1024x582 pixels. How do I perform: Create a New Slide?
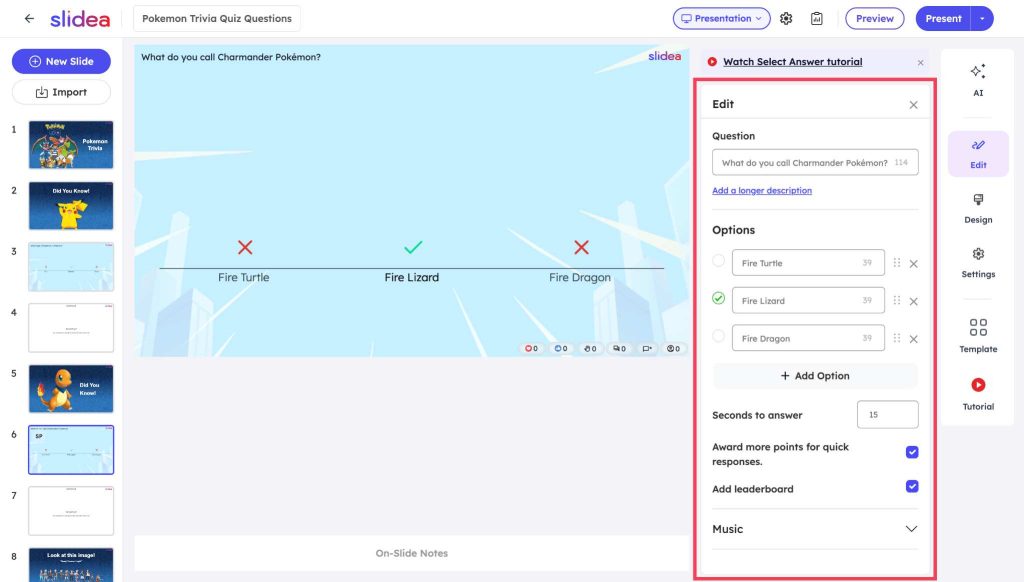coord(61,61)
